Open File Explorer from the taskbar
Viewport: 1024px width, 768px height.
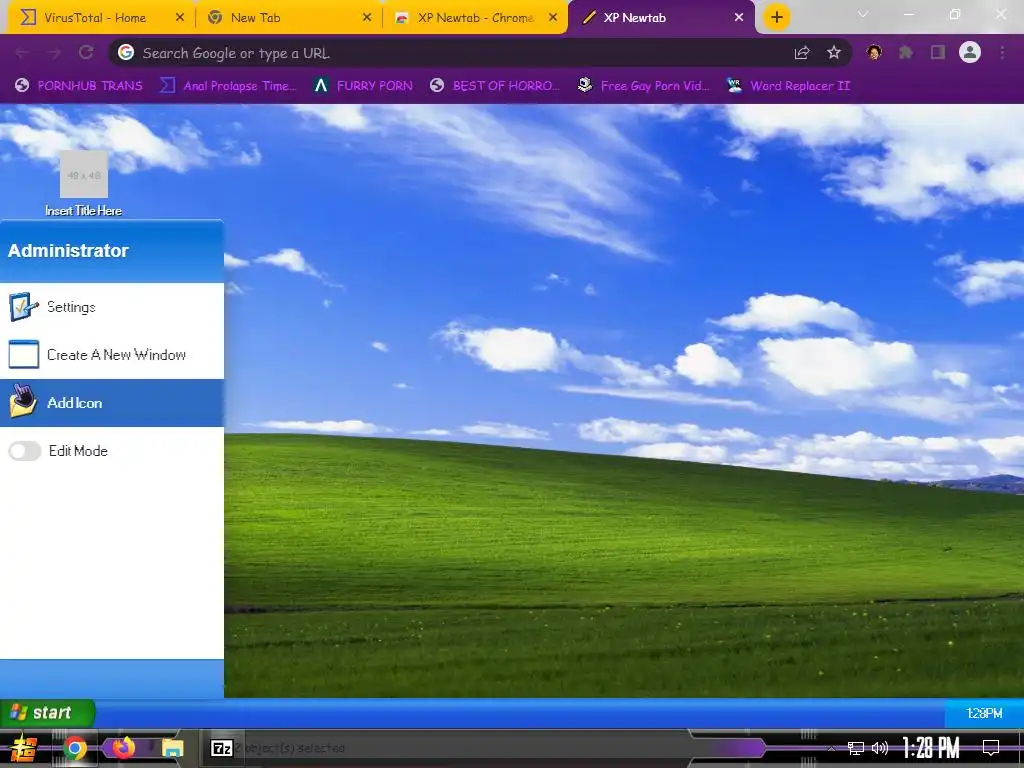172,748
